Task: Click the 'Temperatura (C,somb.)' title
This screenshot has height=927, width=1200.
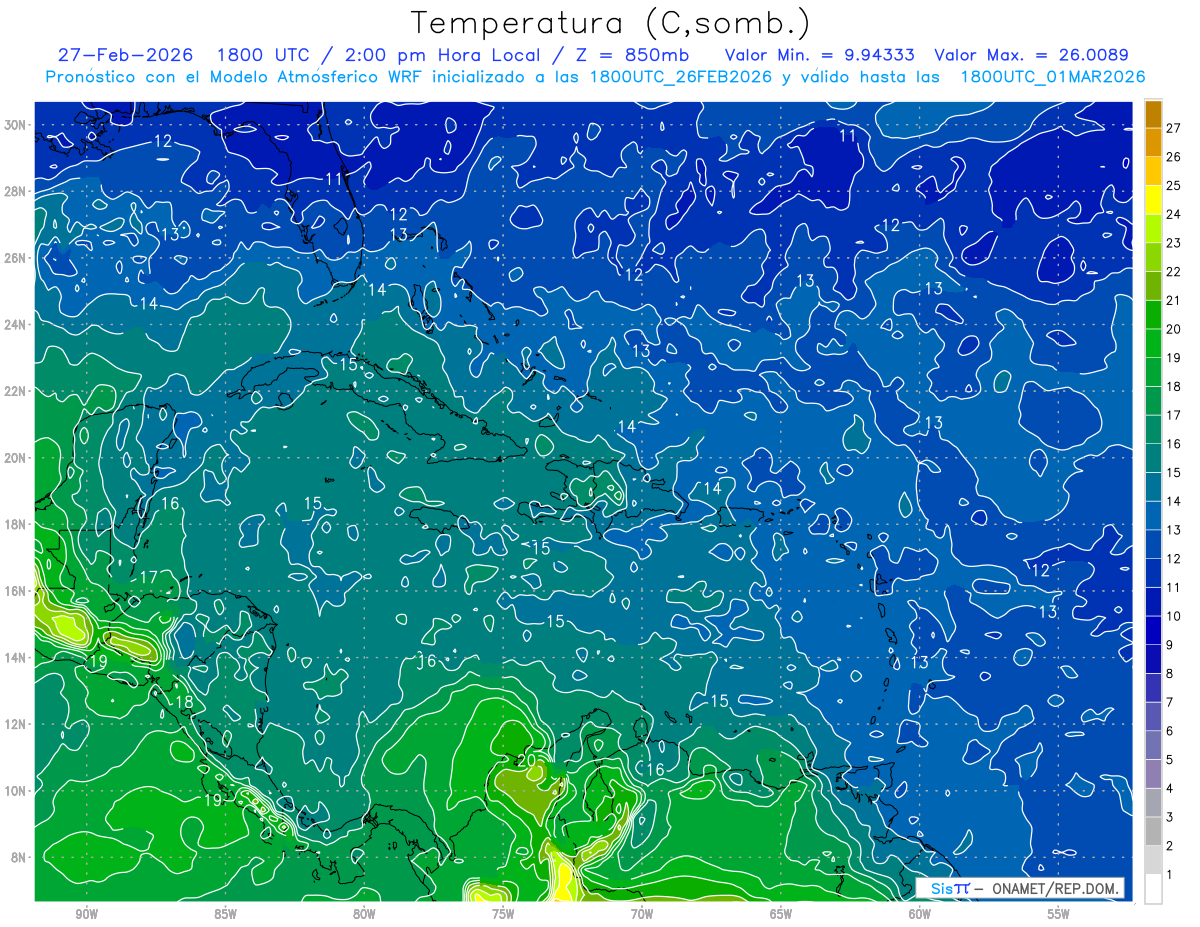Action: click(x=611, y=23)
